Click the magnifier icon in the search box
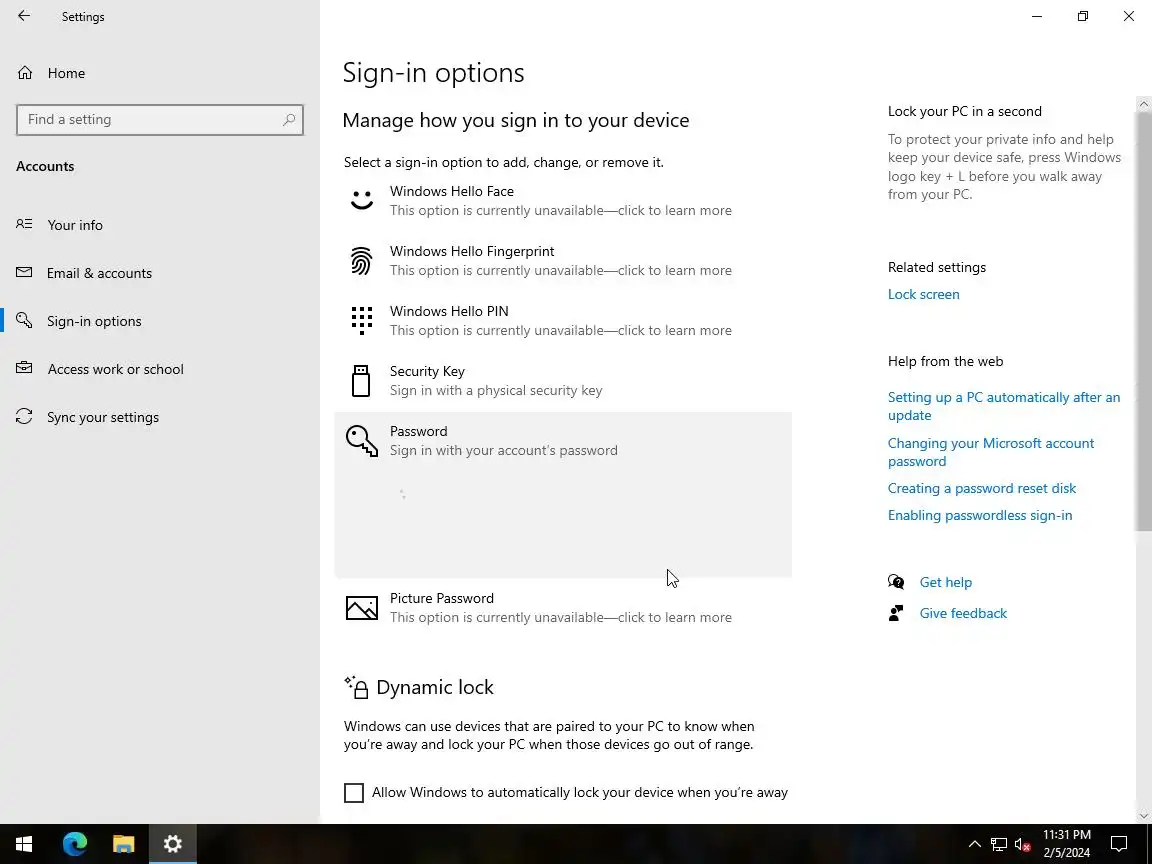Image resolution: width=1152 pixels, height=864 pixels. [289, 120]
